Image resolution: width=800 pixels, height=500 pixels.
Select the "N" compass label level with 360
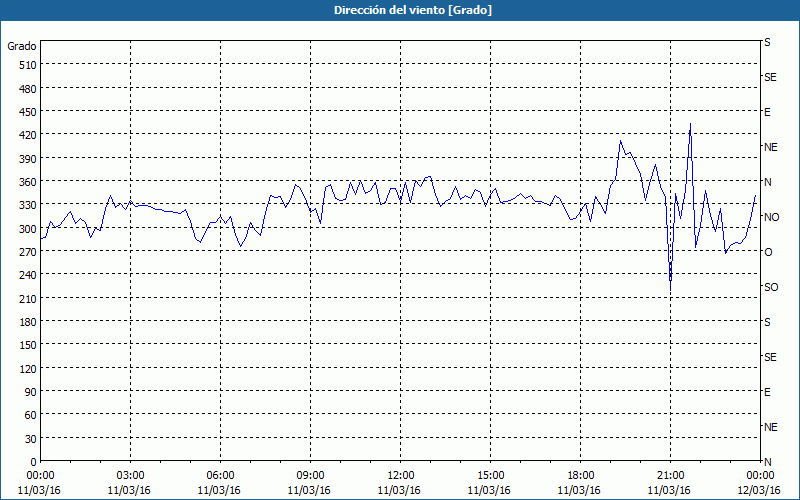click(768, 182)
